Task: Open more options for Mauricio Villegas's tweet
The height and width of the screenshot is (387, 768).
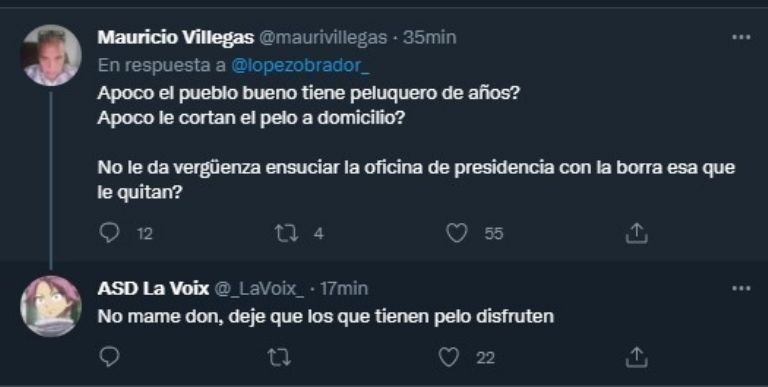Action: coord(741,37)
